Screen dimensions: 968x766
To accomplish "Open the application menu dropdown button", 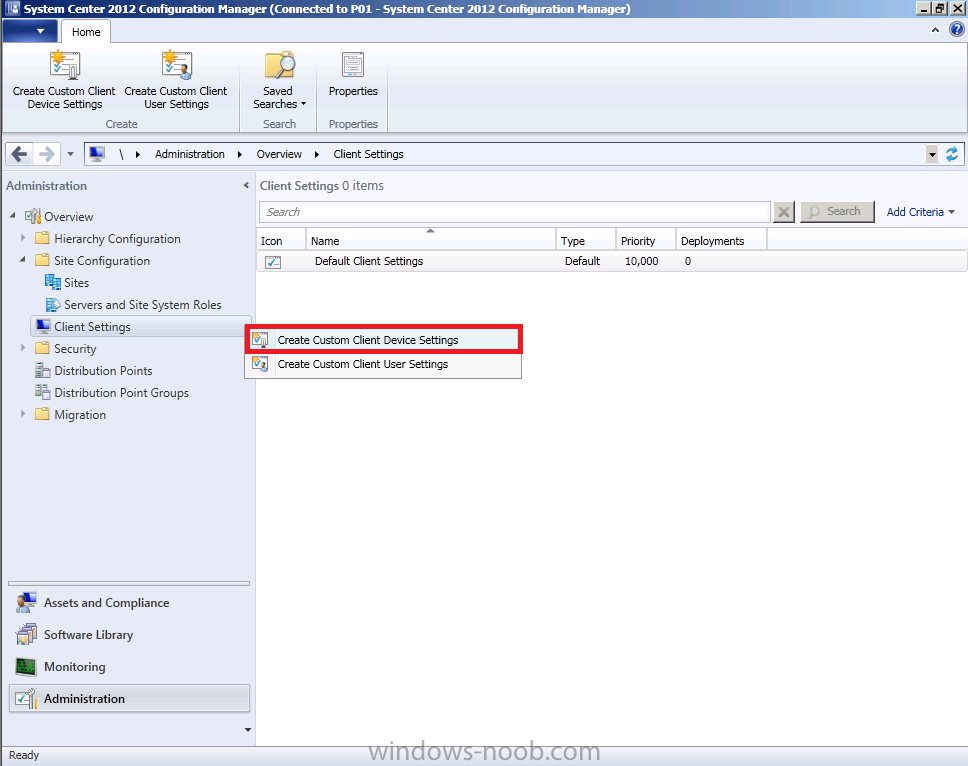I will click(30, 31).
